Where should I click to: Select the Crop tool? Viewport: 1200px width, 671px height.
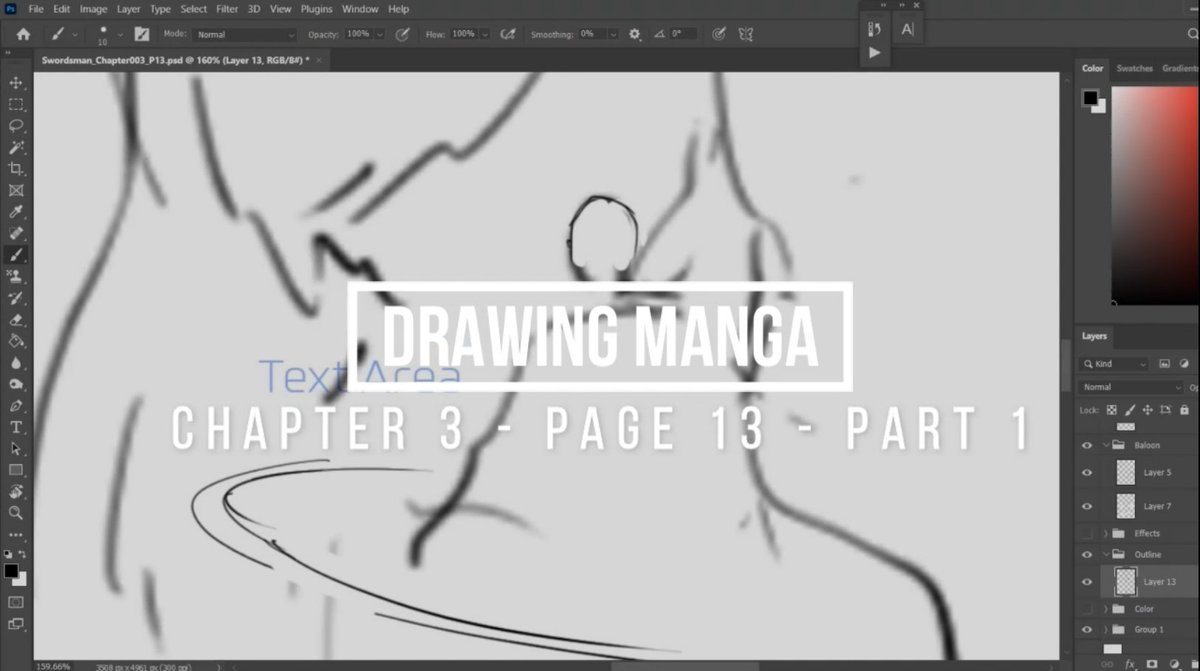[x=16, y=168]
